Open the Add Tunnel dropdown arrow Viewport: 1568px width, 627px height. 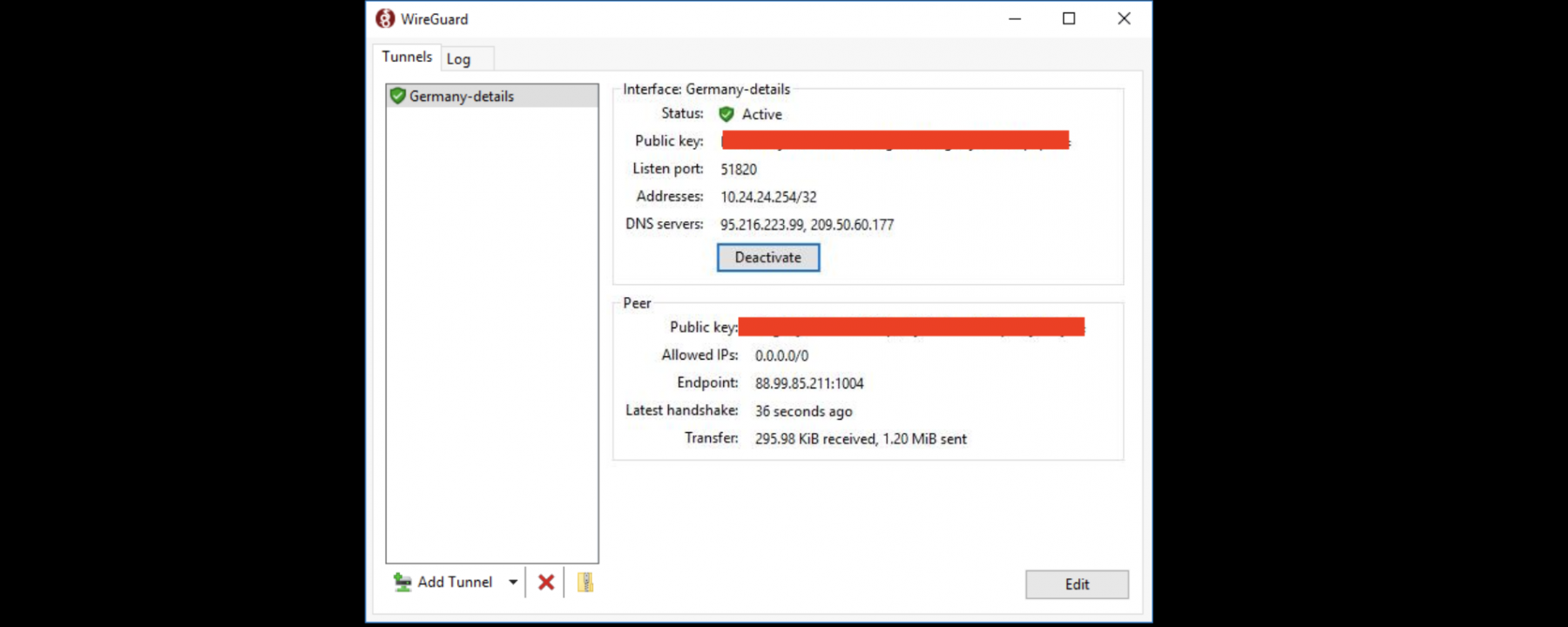pyautogui.click(x=513, y=582)
